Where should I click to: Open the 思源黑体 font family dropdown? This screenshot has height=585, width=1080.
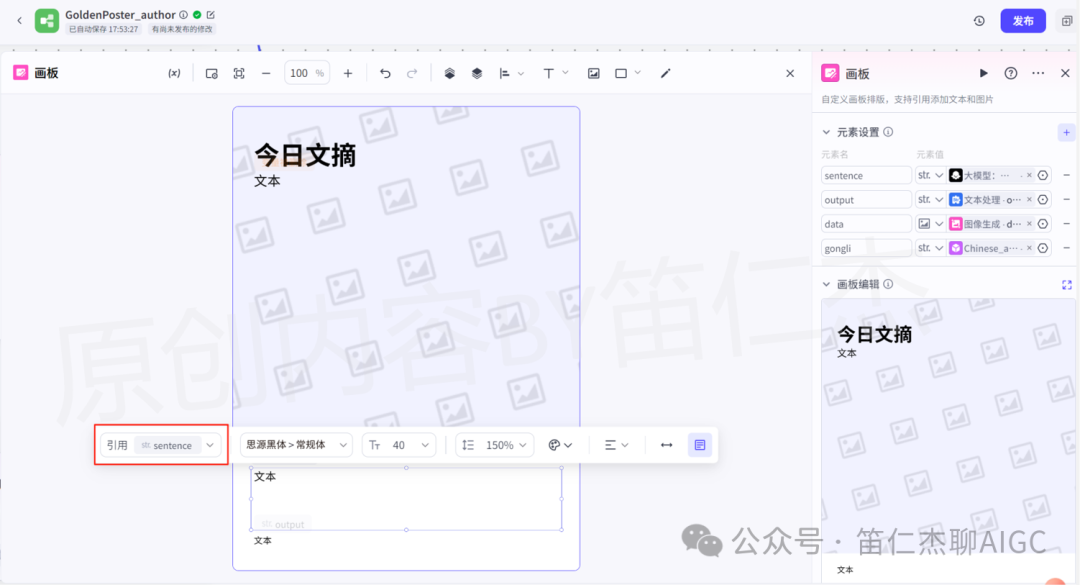pos(296,445)
